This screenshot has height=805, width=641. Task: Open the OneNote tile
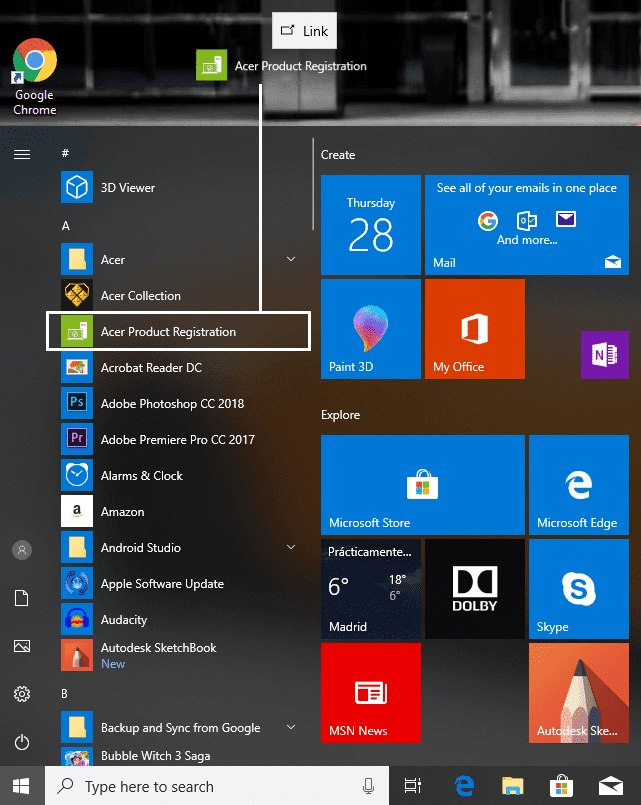pyautogui.click(x=605, y=355)
